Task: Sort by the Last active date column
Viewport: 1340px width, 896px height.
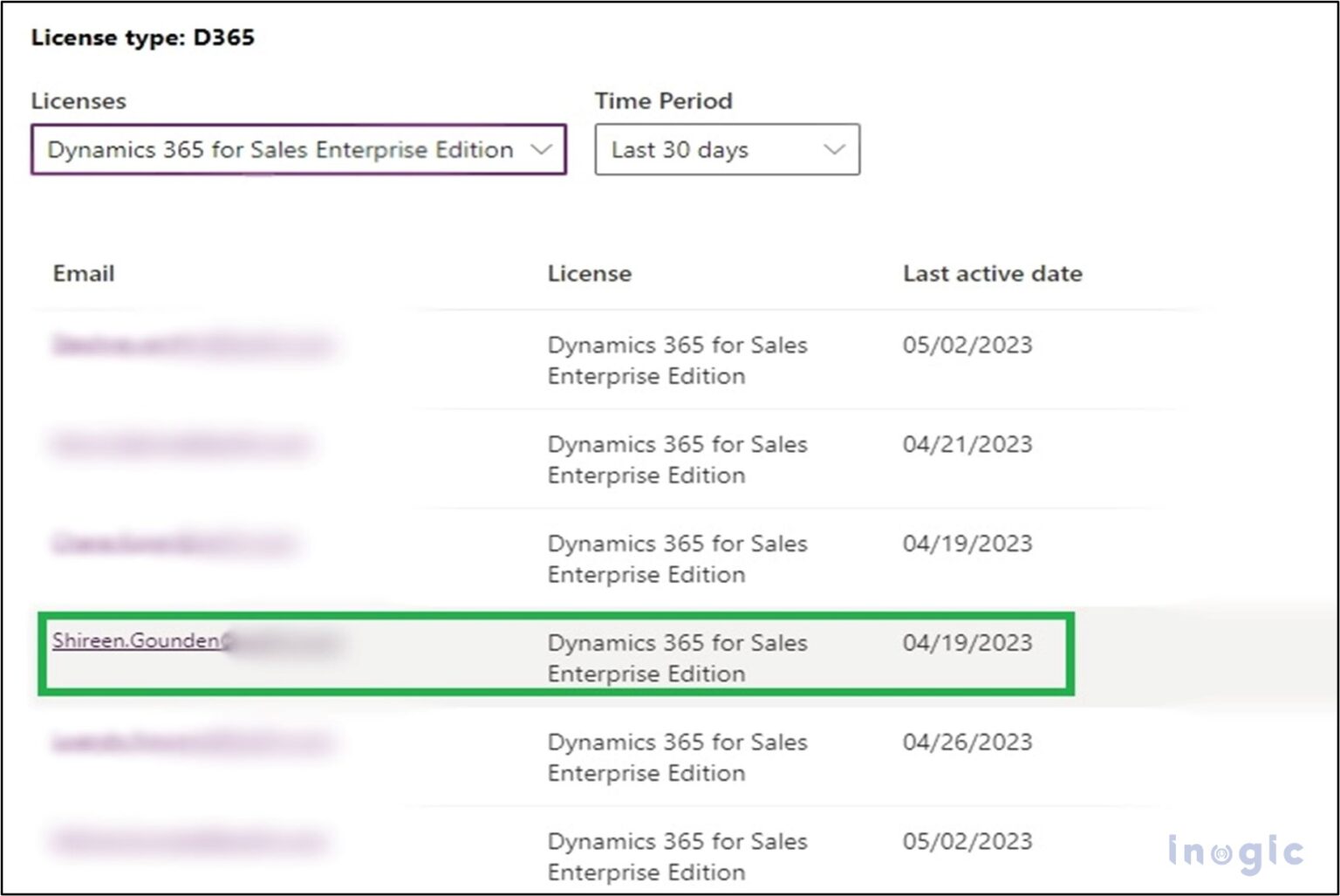Action: pyautogui.click(x=993, y=273)
